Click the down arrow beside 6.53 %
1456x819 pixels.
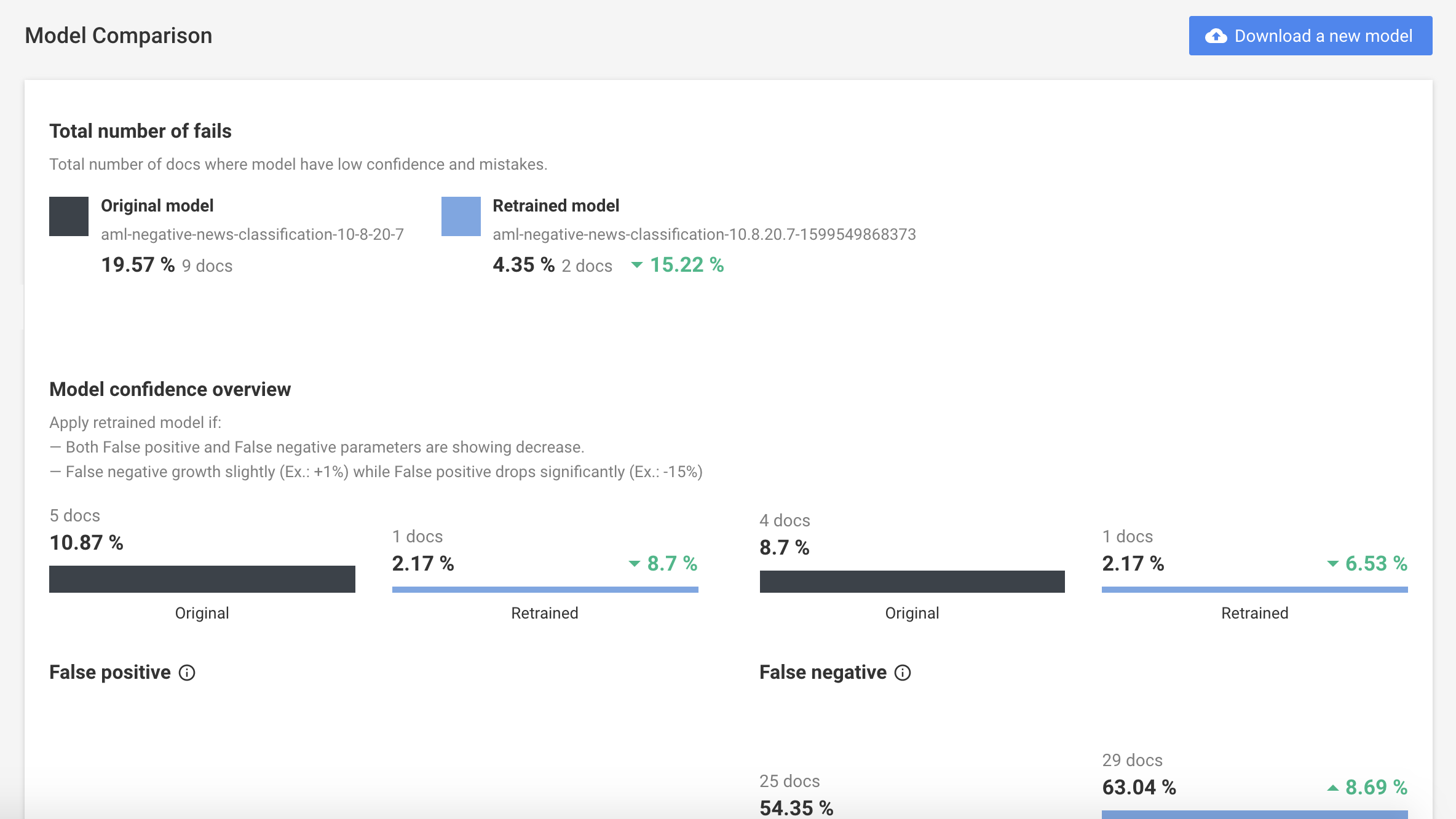pos(1332,564)
